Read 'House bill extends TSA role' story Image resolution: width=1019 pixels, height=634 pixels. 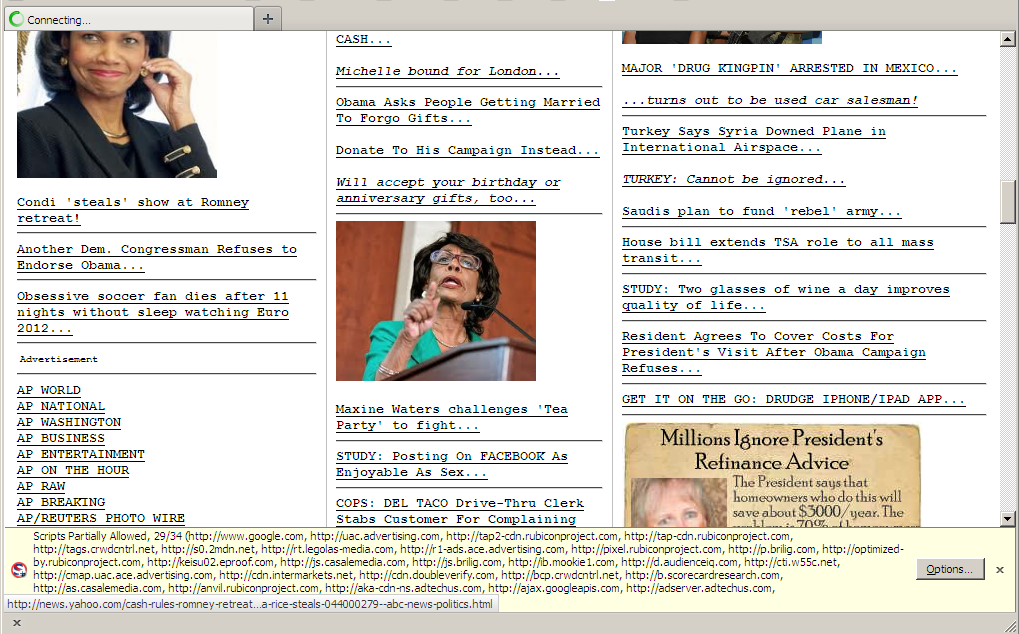pos(778,250)
